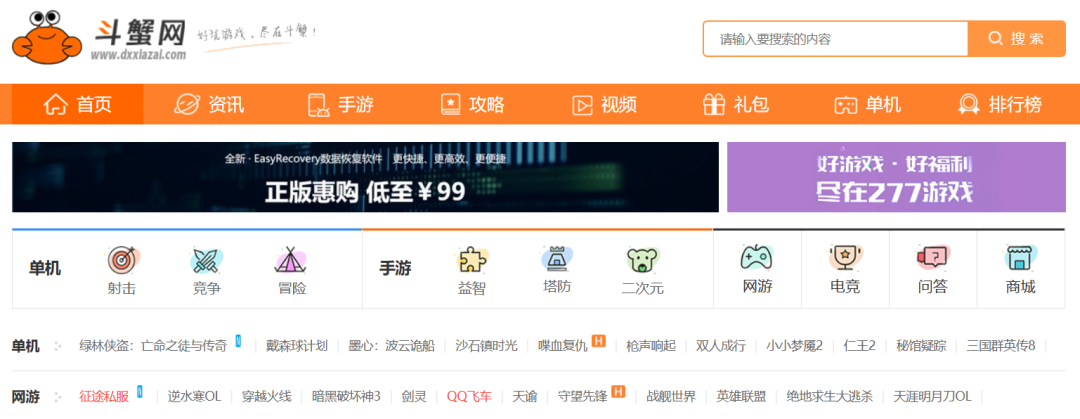Open the 戴森球计划 link
1080x419 pixels.
(x=297, y=346)
